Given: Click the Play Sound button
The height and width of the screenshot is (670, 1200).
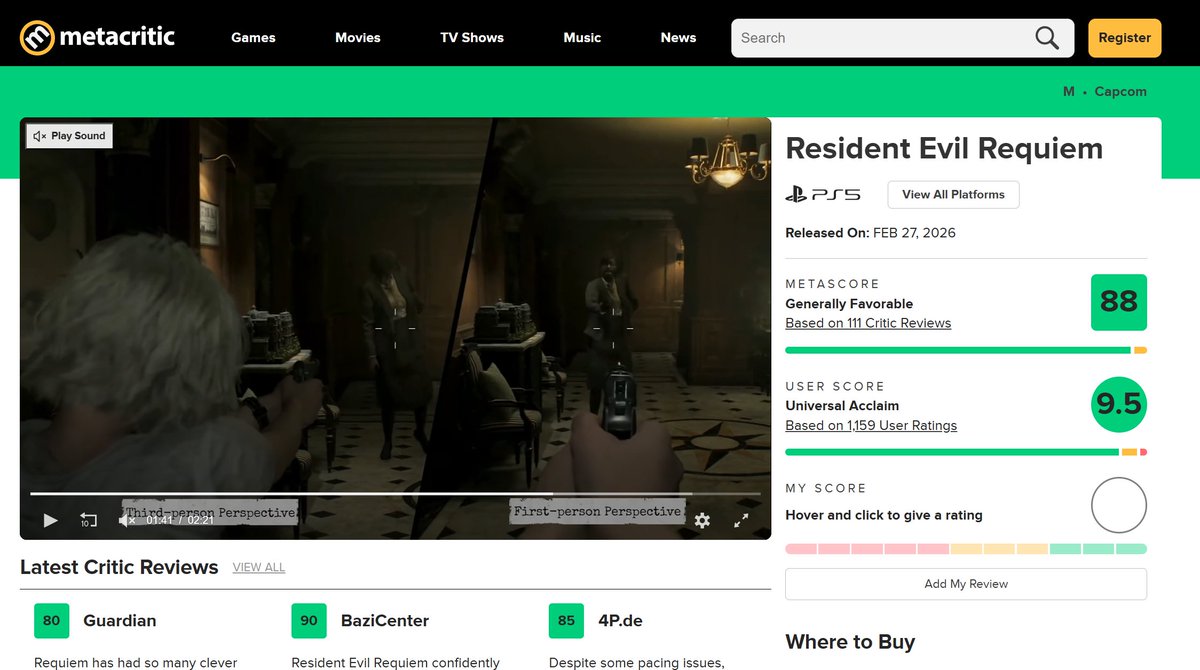Looking at the screenshot, I should point(69,136).
